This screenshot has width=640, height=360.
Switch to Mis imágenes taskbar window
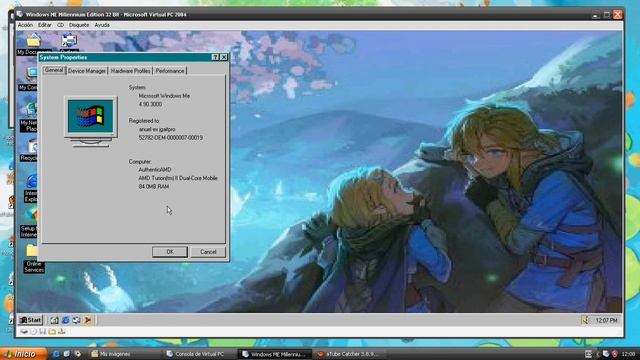pos(123,354)
